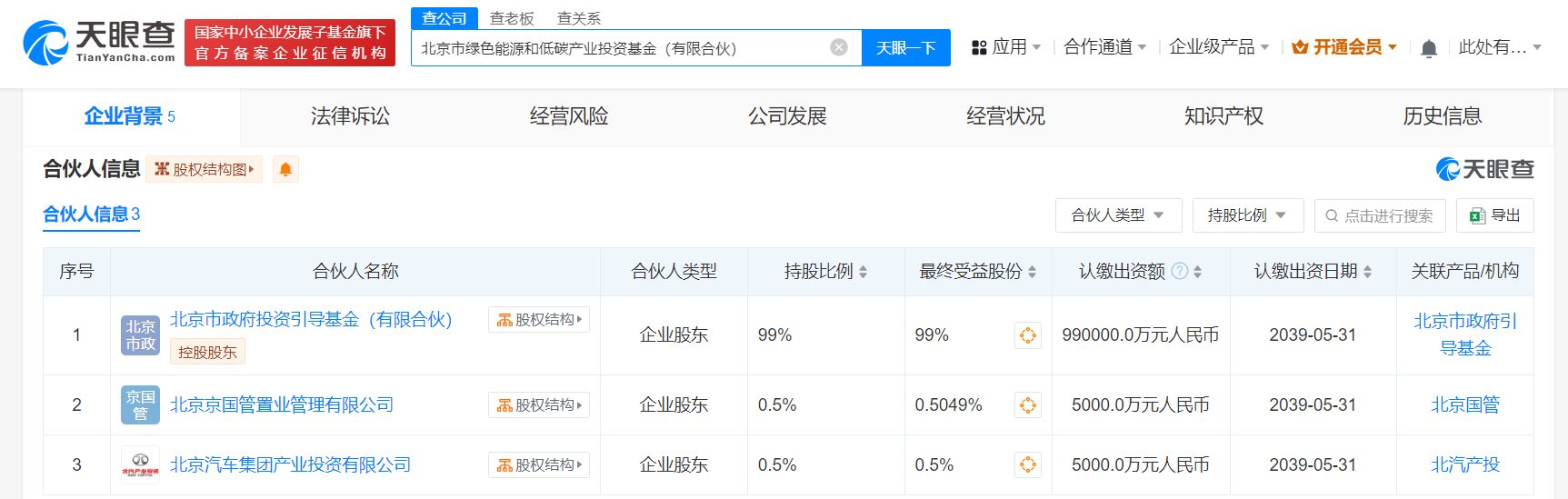Screen dimensions: 1568x499
Task: Expand the 合伙人类型 filter dropdown
Action: (x=1118, y=215)
